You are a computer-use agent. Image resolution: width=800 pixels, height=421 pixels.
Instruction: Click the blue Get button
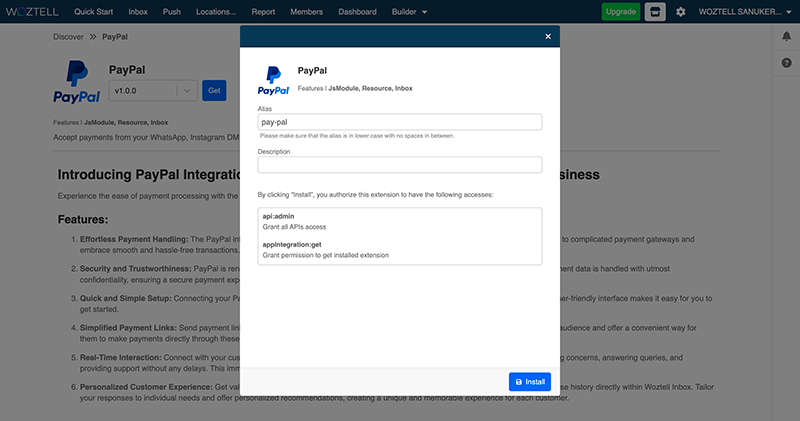click(214, 90)
